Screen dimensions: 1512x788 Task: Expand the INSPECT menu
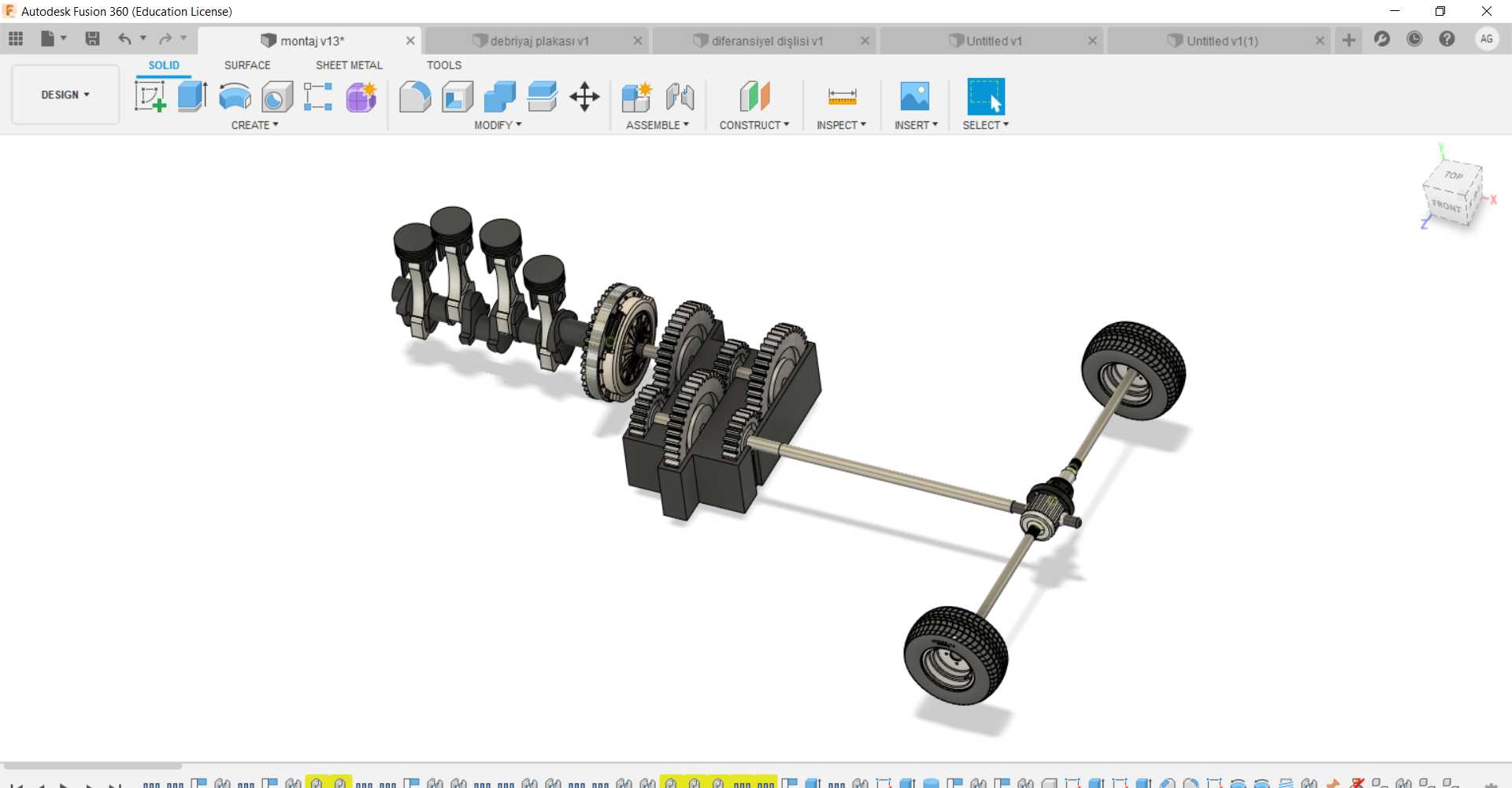(x=842, y=125)
